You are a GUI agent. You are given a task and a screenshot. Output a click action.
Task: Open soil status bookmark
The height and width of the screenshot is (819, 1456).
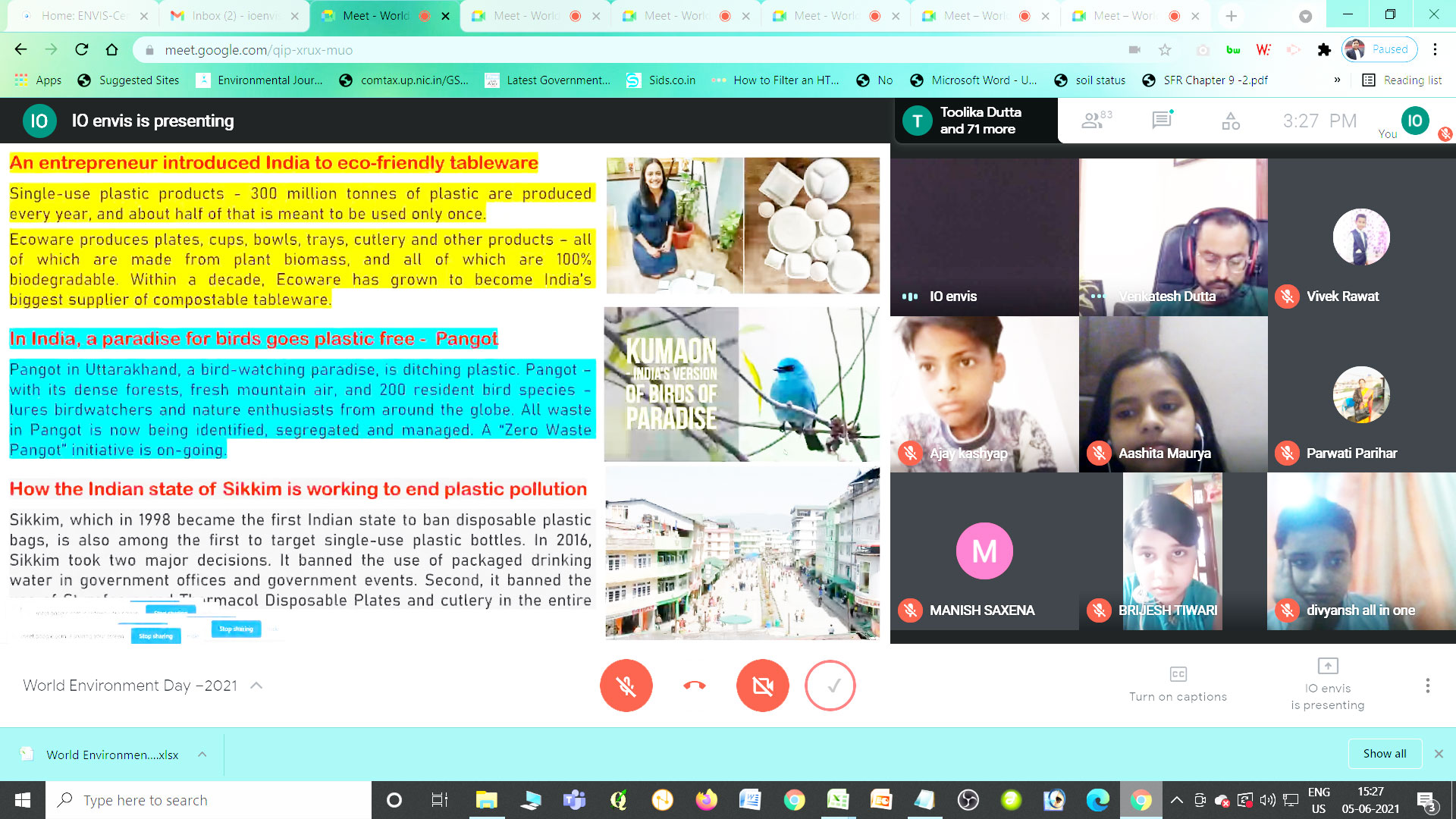tap(1090, 80)
